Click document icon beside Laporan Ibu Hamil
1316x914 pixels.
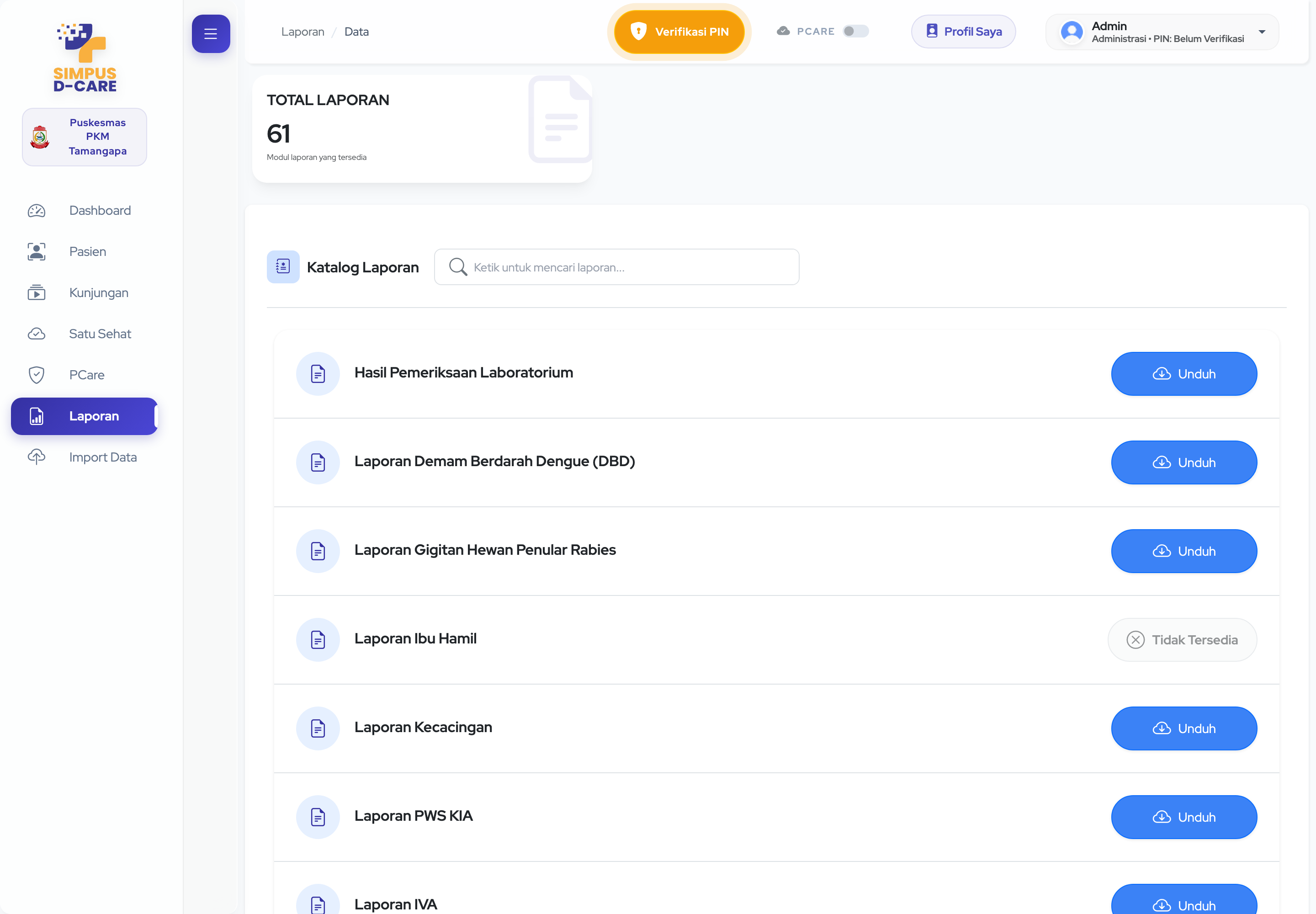(318, 640)
